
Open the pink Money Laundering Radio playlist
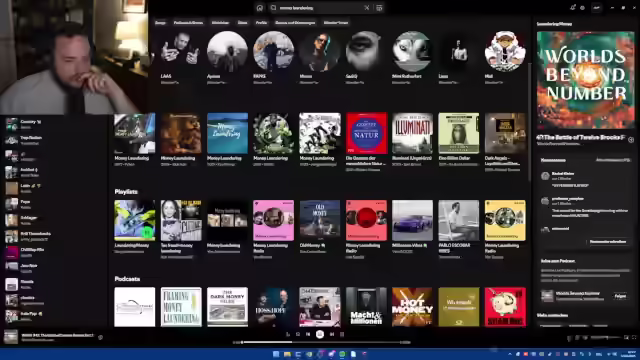[x=273, y=220]
